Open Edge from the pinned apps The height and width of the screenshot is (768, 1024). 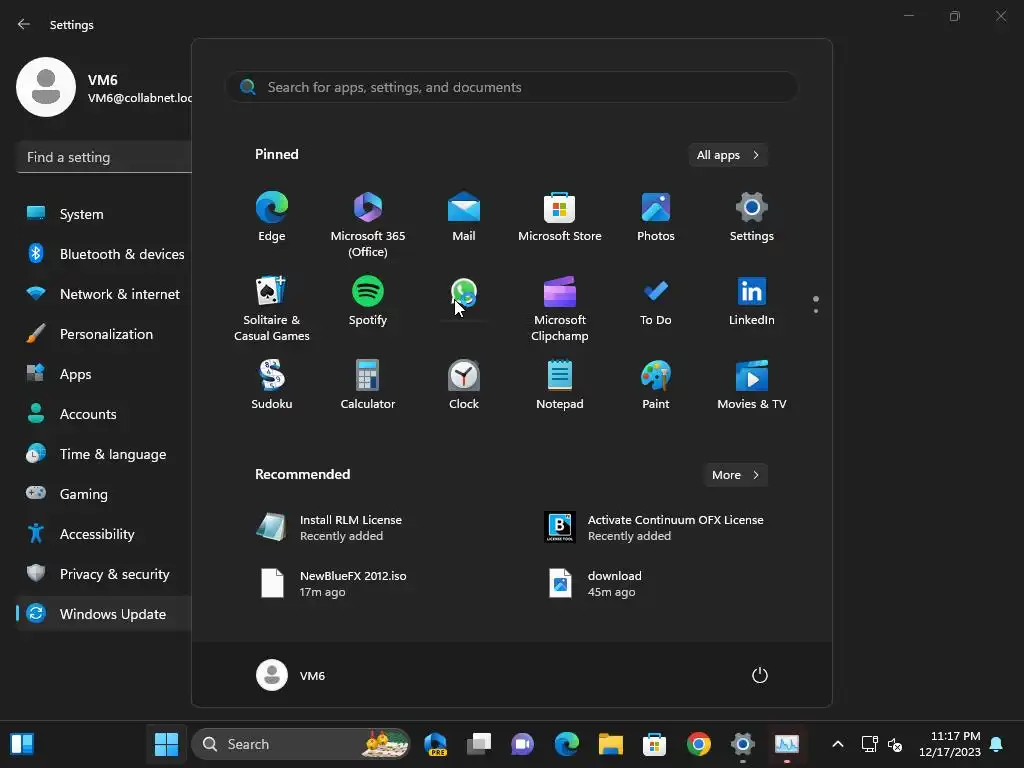pos(272,217)
